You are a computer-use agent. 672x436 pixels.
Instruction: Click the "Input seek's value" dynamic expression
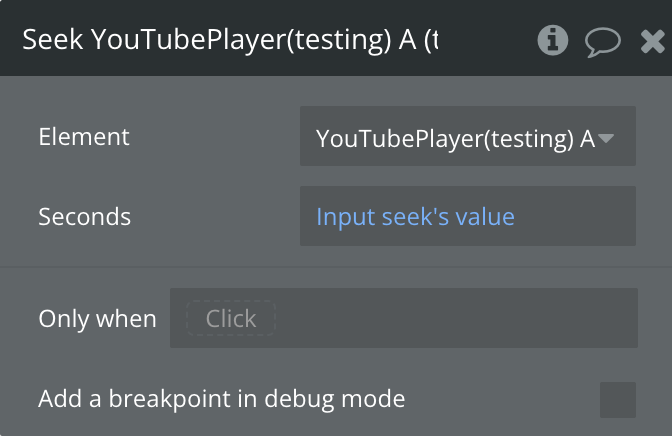(415, 216)
